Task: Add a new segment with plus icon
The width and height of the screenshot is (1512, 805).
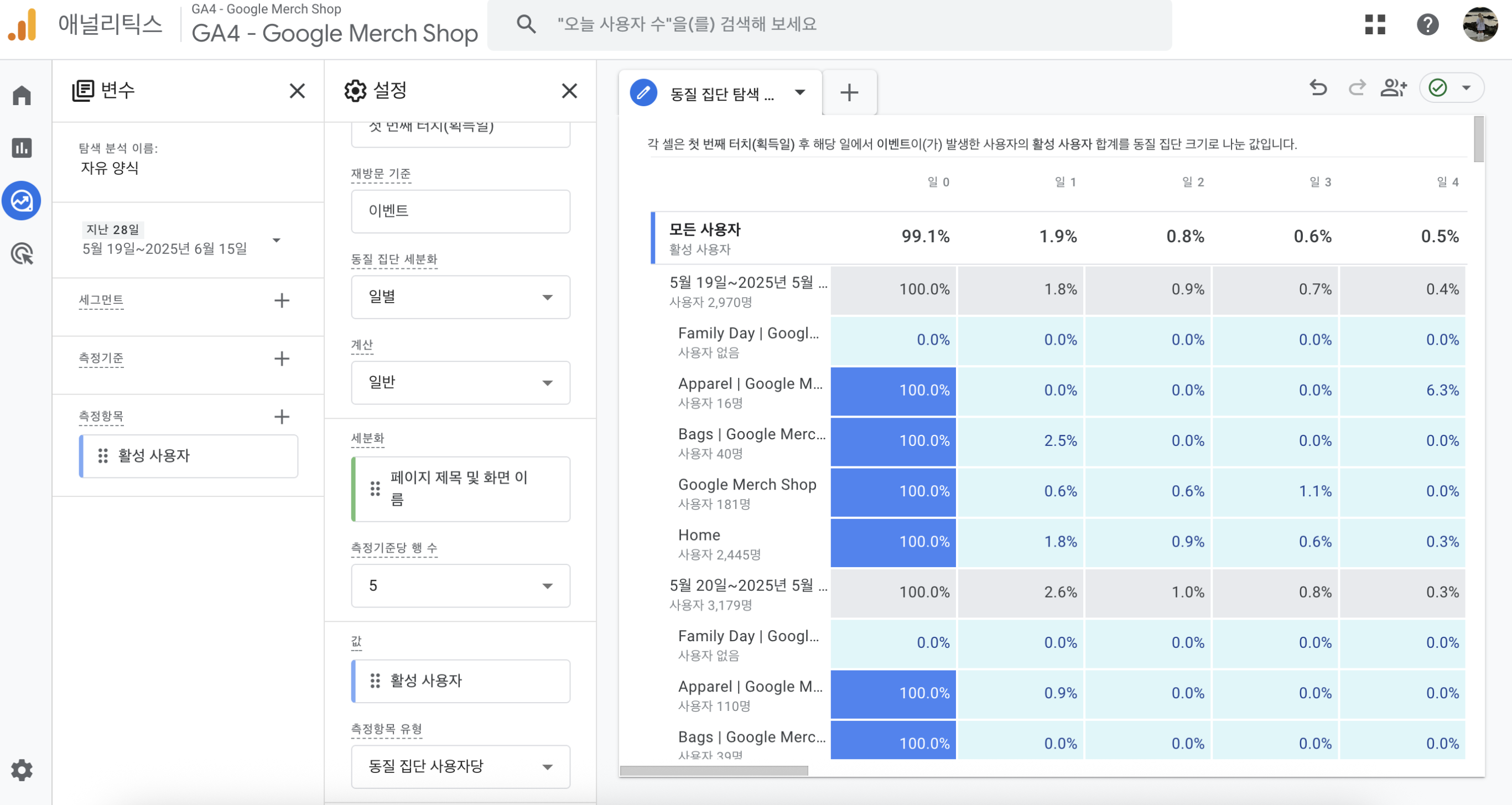Action: 282,300
